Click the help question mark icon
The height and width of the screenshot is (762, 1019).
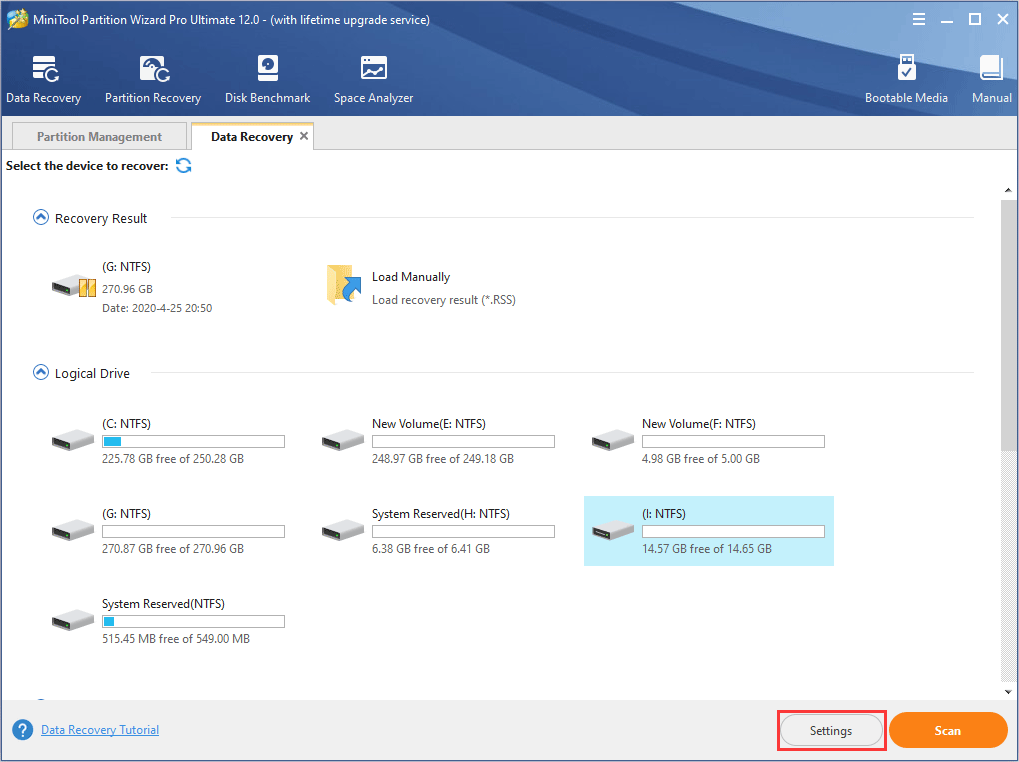pos(22,730)
